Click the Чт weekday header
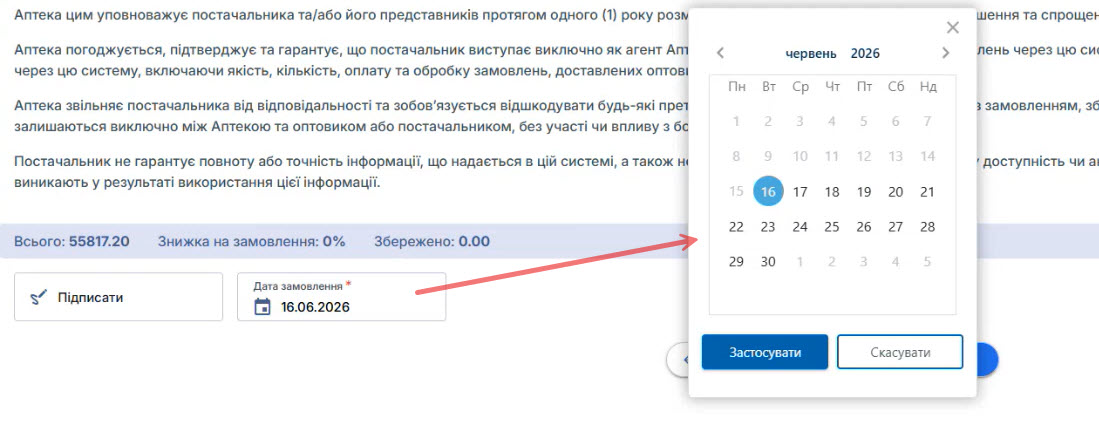Image resolution: width=1099 pixels, height=430 pixels. [832, 87]
